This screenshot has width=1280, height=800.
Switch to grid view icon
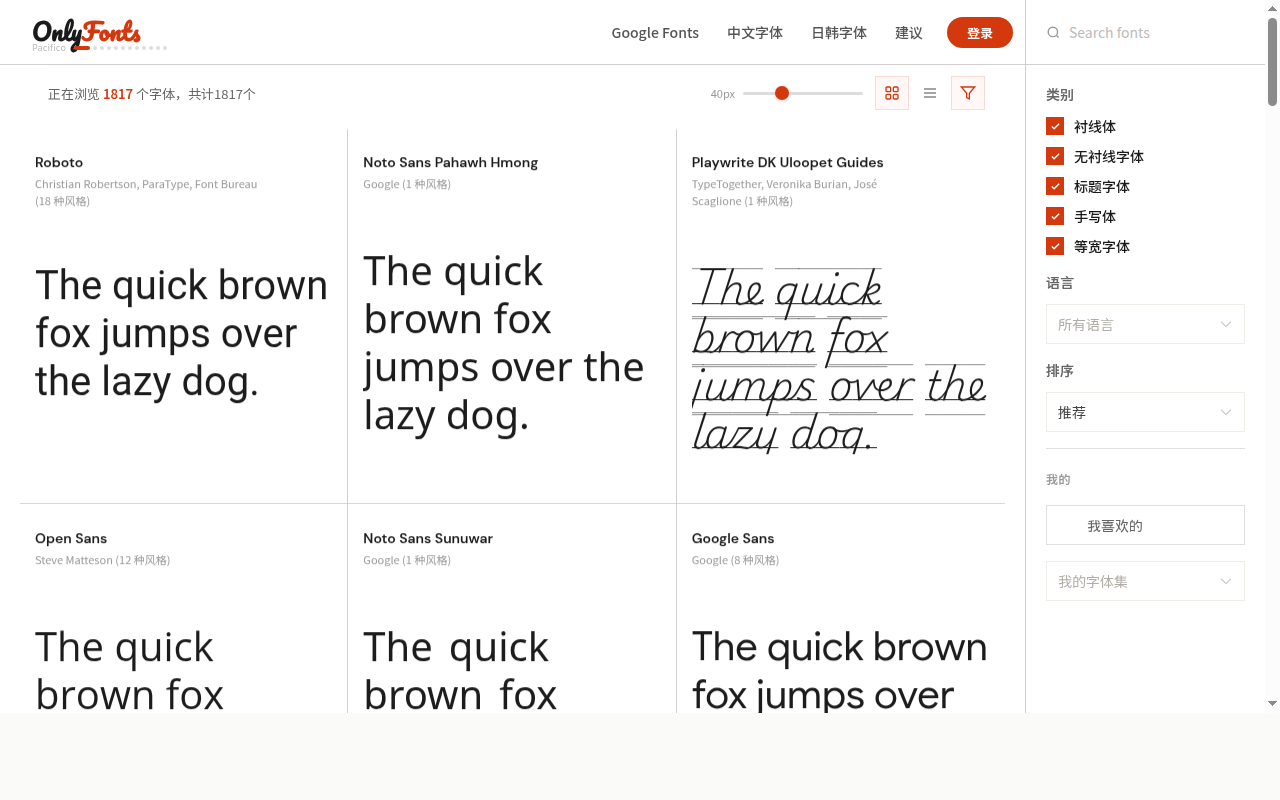(892, 93)
